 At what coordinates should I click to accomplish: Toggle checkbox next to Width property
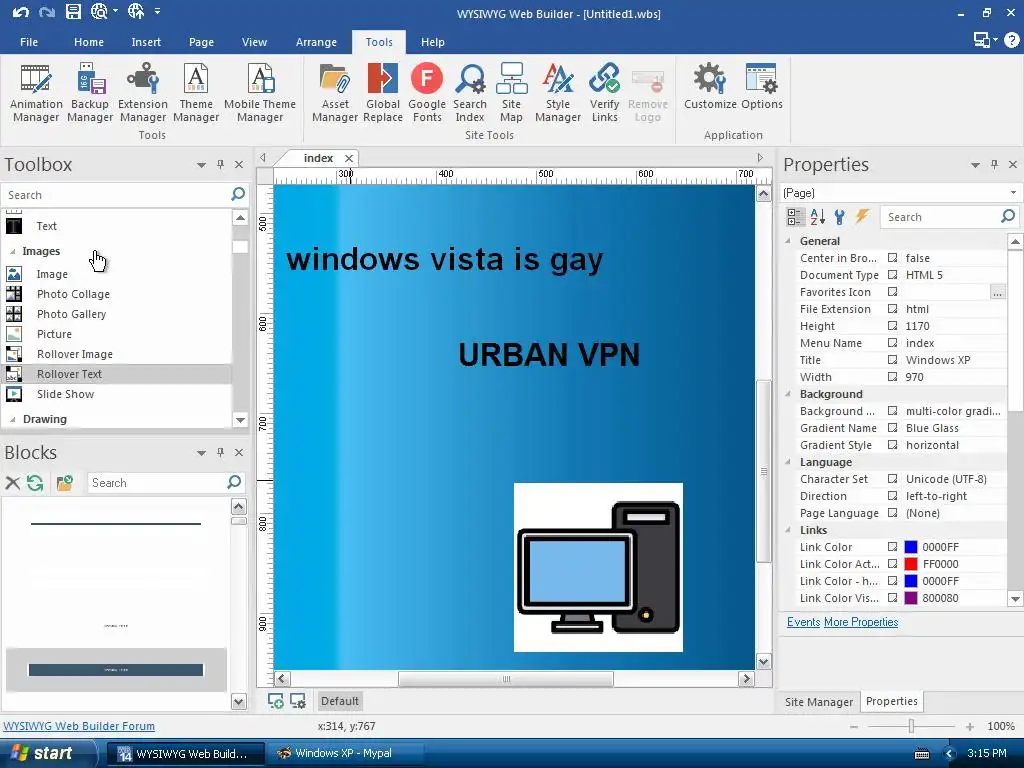(x=892, y=377)
